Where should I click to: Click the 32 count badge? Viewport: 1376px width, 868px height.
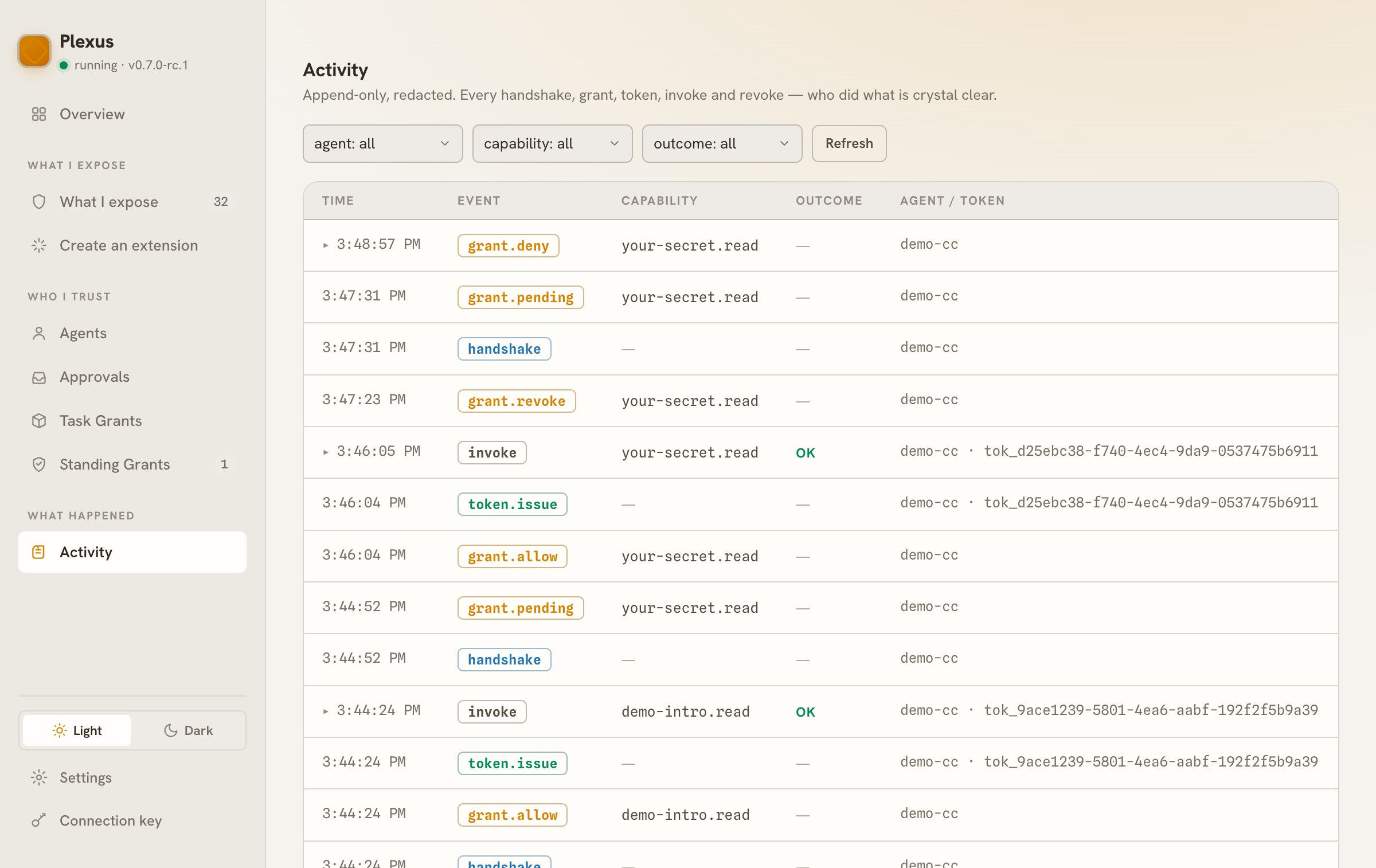(x=221, y=202)
